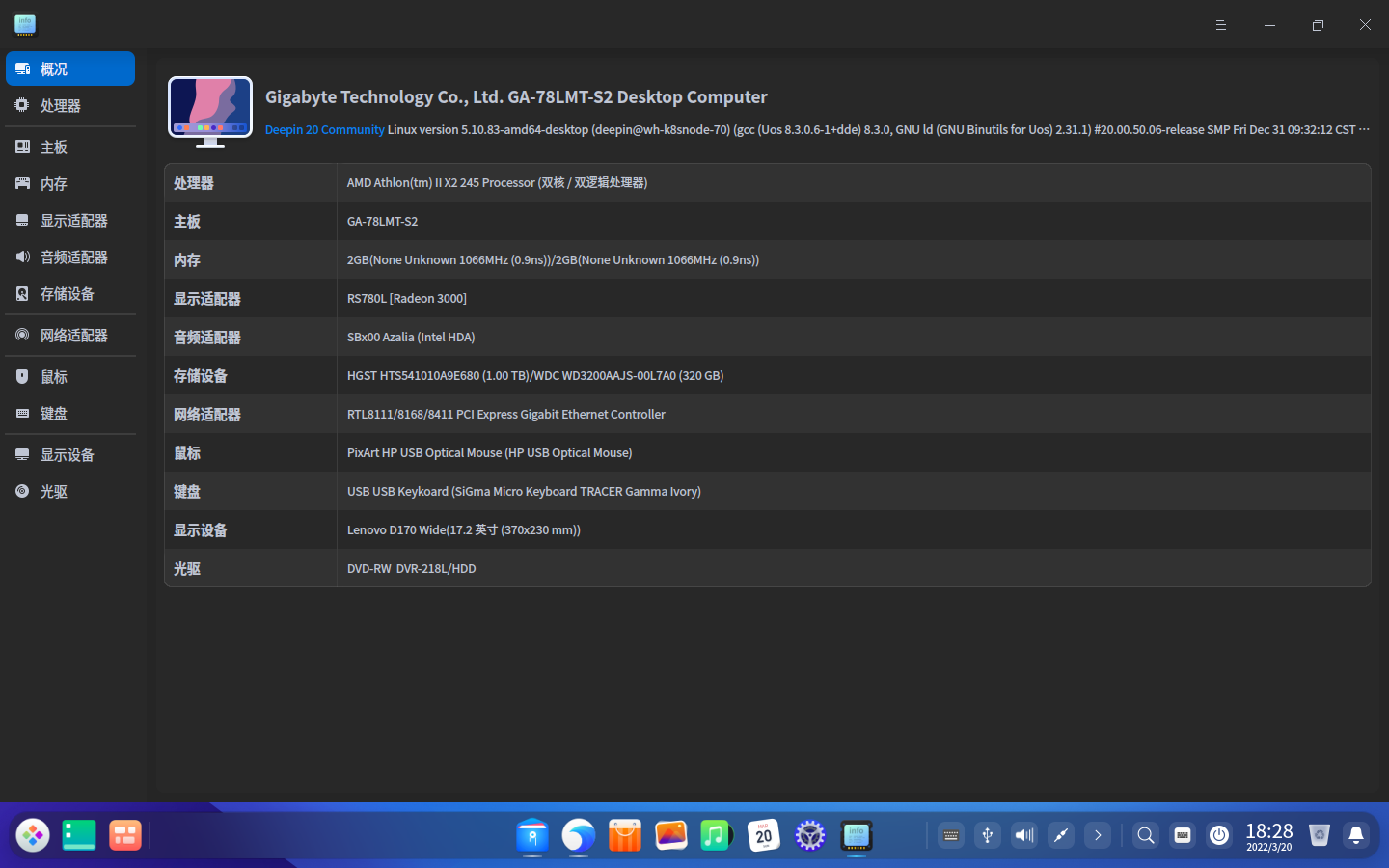1389x868 pixels.
Task: Open the launcher from the dock
Action: (x=33, y=835)
